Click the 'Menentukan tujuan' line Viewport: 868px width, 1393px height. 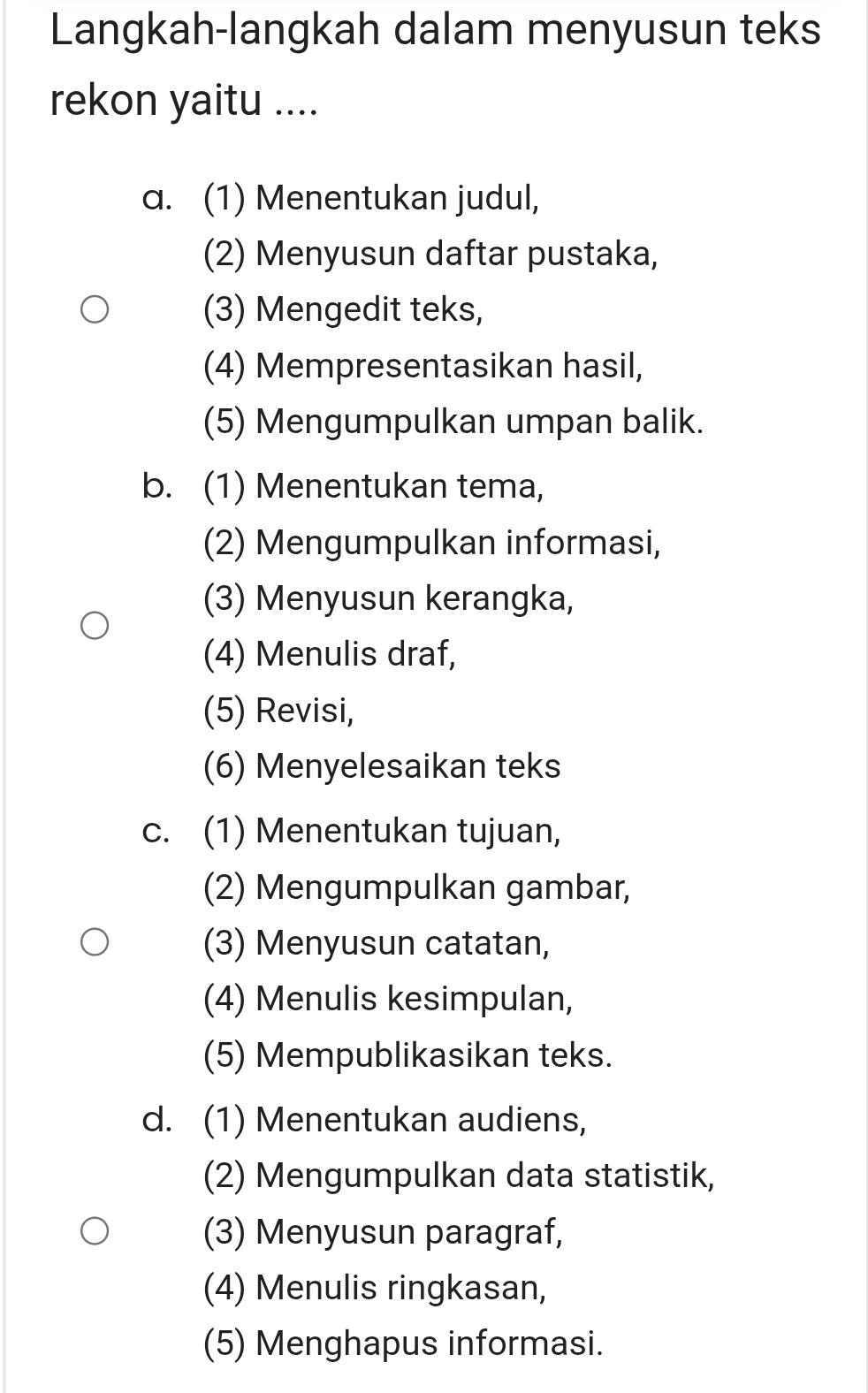click(382, 831)
